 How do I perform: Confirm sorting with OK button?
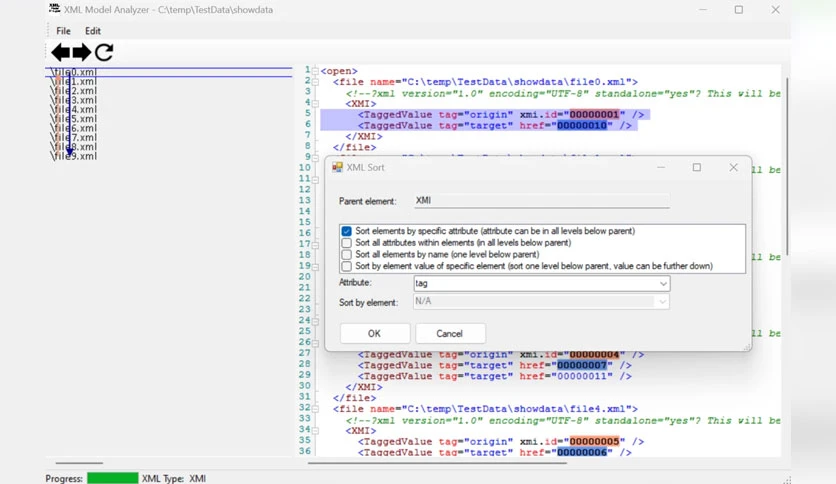click(x=375, y=334)
